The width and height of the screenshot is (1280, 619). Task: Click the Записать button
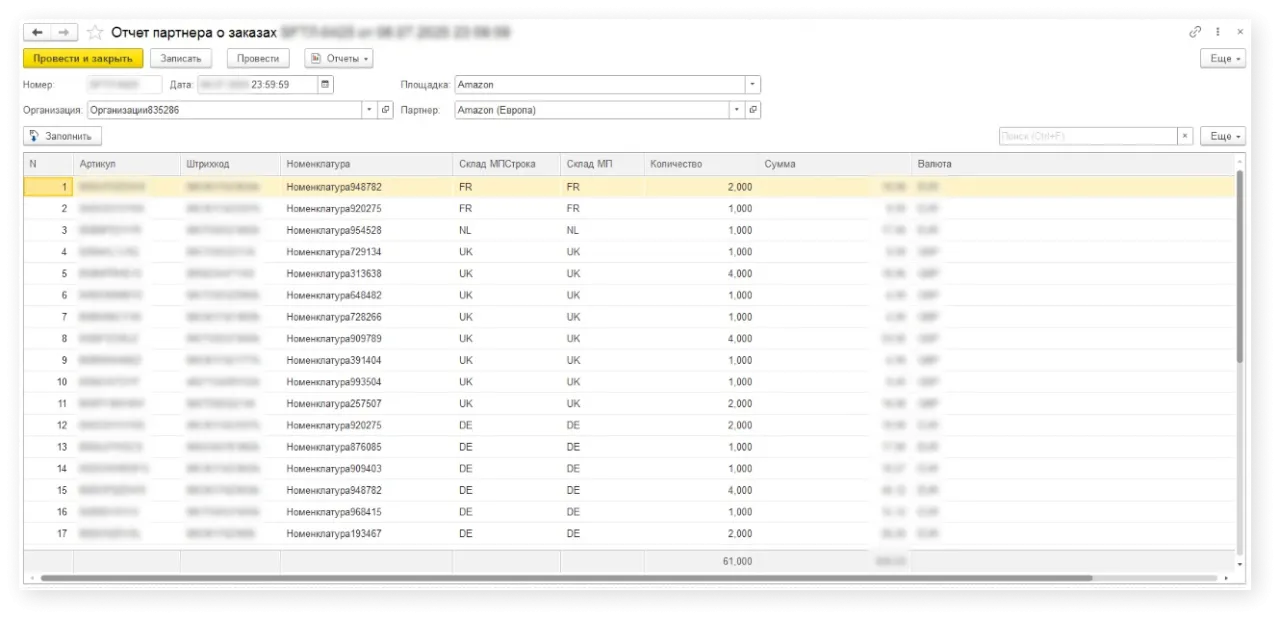[x=180, y=58]
